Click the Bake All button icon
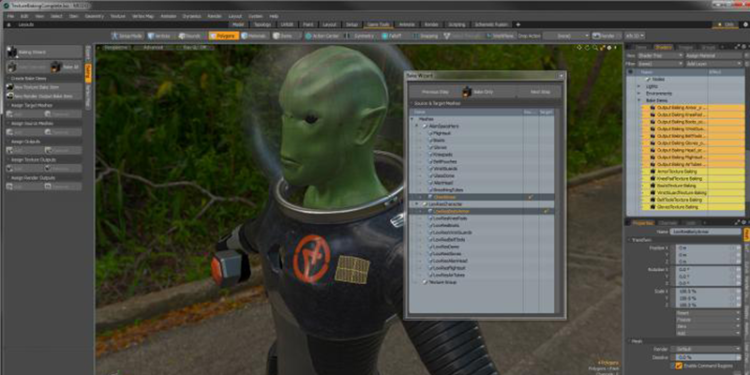 click(x=56, y=67)
